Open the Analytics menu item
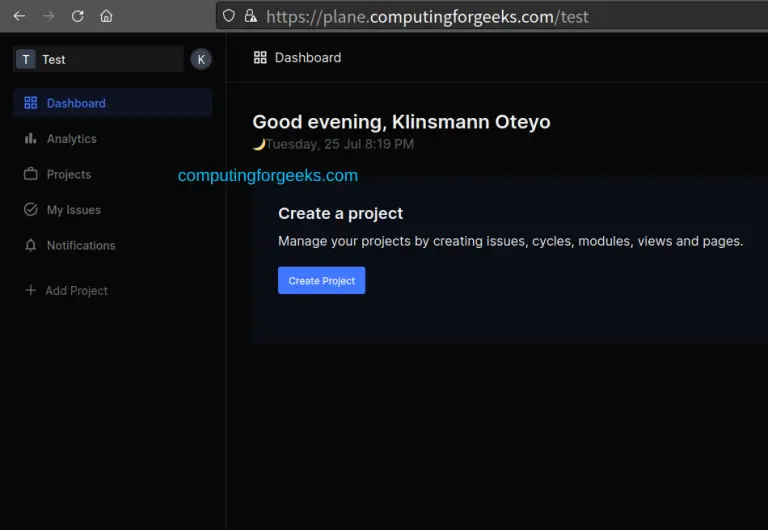This screenshot has width=768, height=530. click(x=72, y=139)
